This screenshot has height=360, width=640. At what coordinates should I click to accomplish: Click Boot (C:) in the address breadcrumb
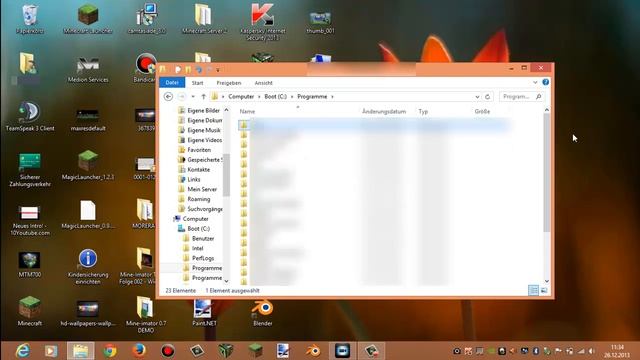click(276, 97)
